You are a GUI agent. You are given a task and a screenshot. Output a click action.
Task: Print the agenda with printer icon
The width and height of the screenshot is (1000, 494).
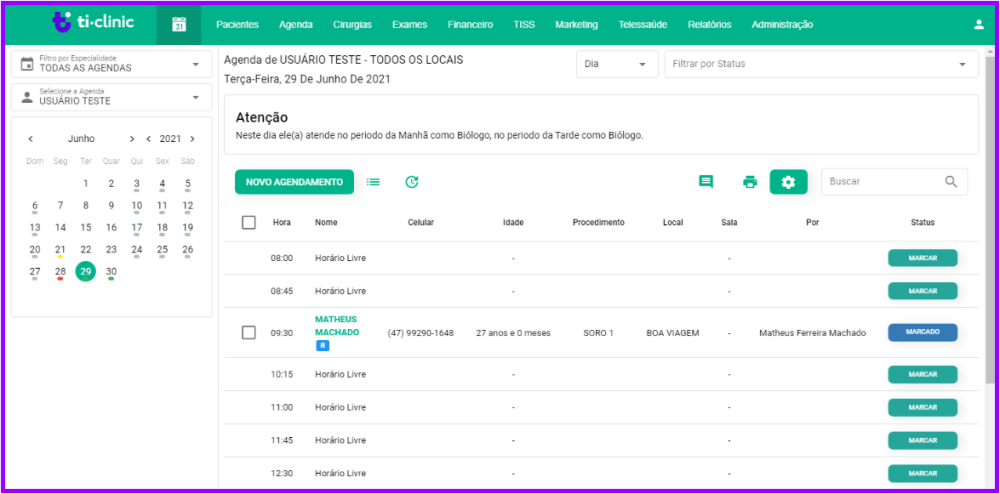pos(750,182)
